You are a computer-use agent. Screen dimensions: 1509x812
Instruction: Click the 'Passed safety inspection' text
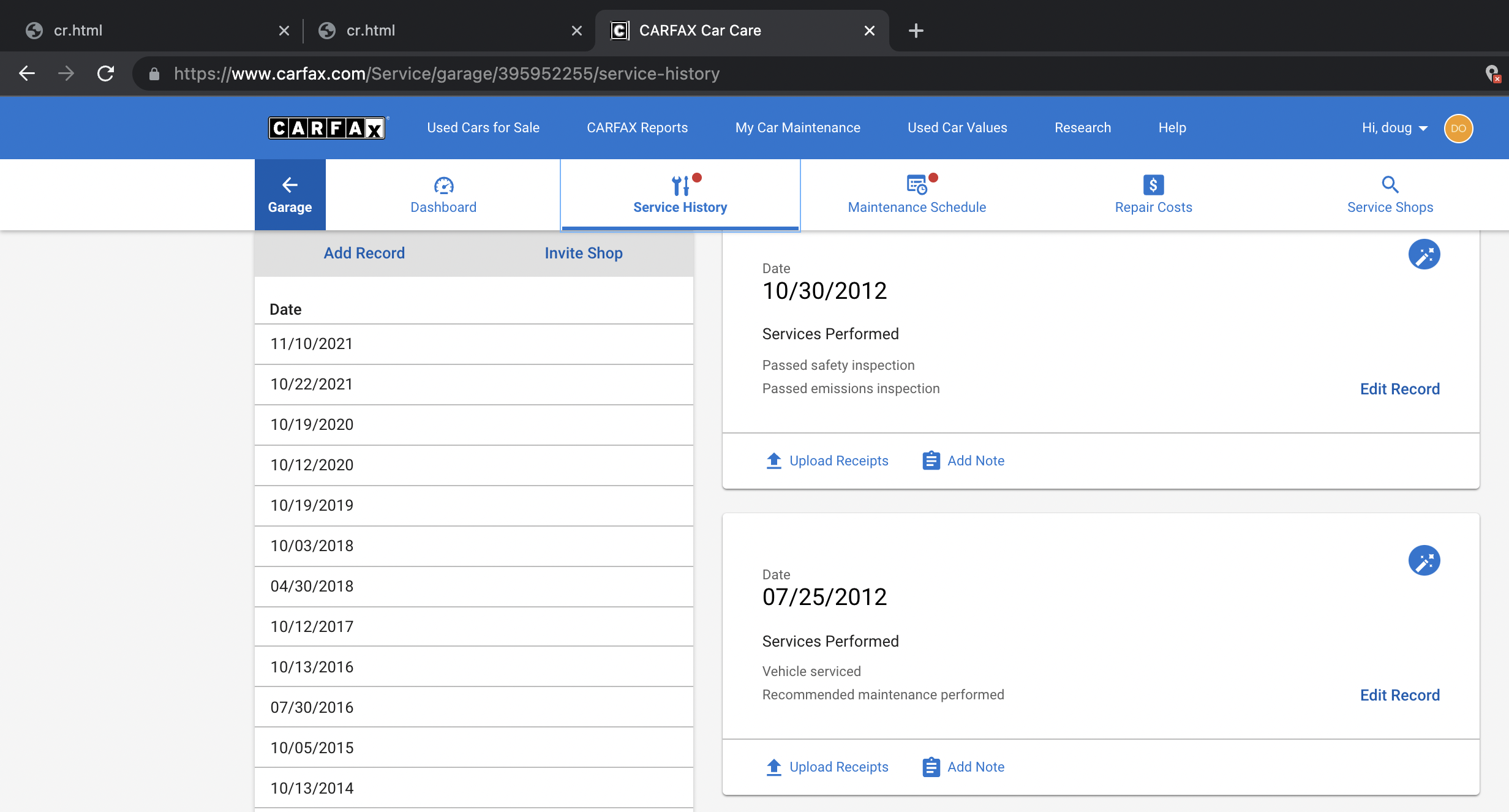(838, 366)
